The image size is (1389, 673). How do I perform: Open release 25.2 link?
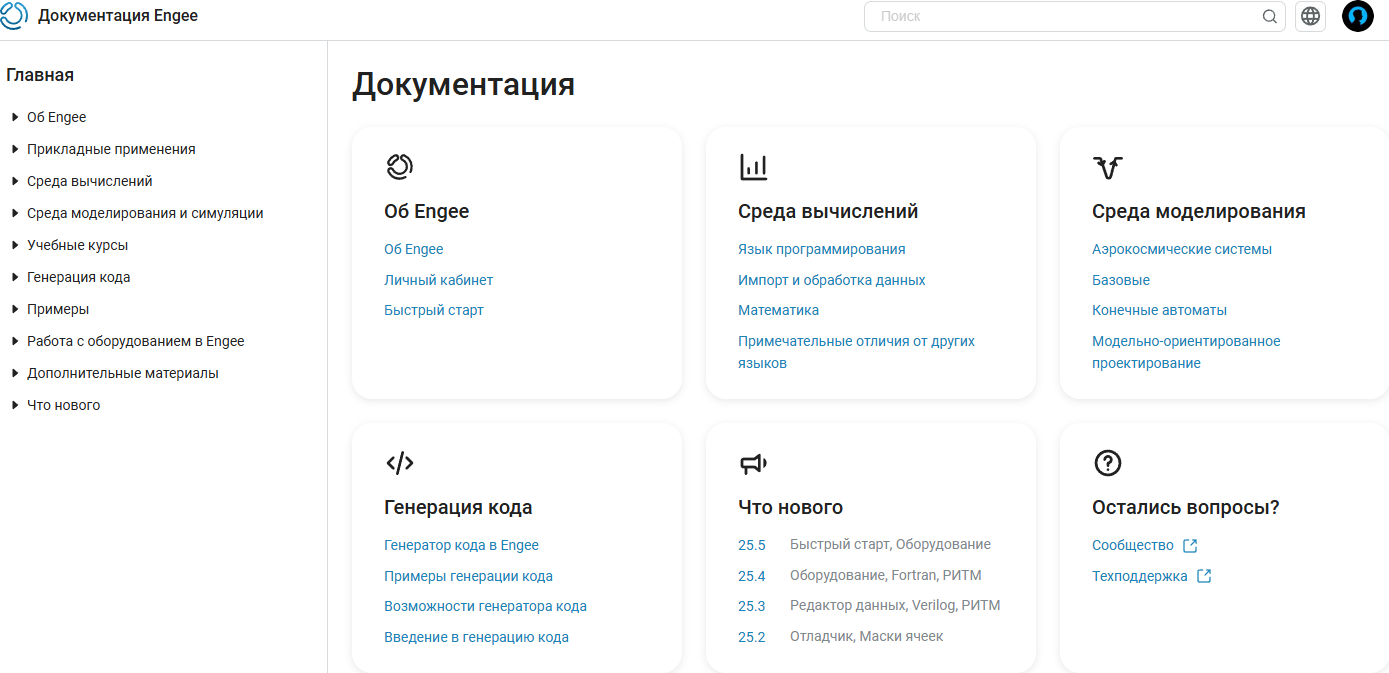752,637
